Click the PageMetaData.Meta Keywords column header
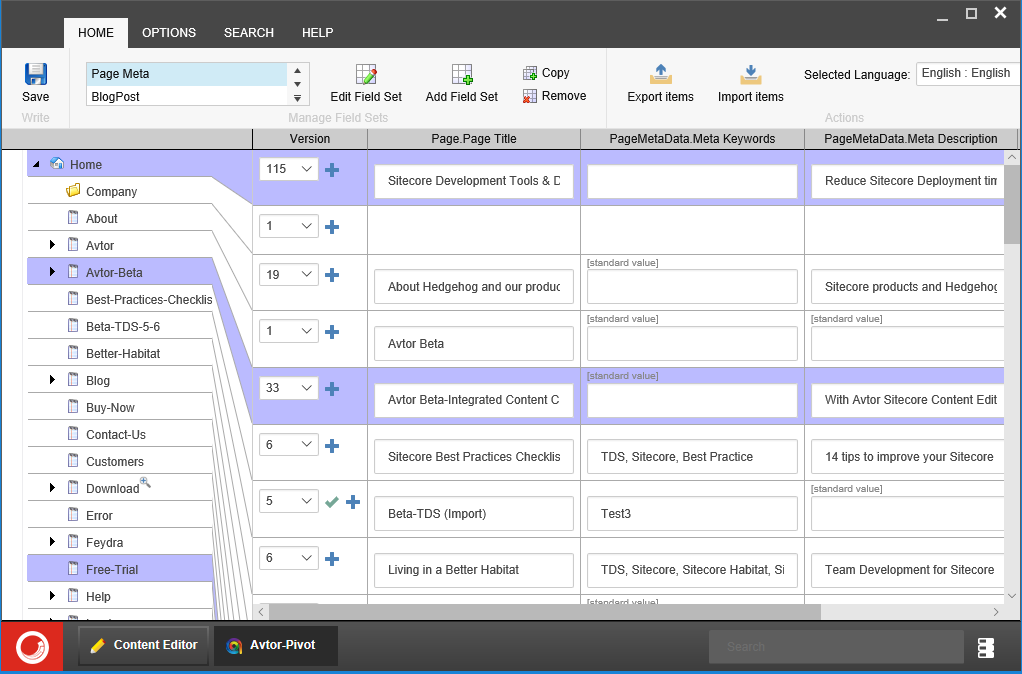 click(692, 139)
